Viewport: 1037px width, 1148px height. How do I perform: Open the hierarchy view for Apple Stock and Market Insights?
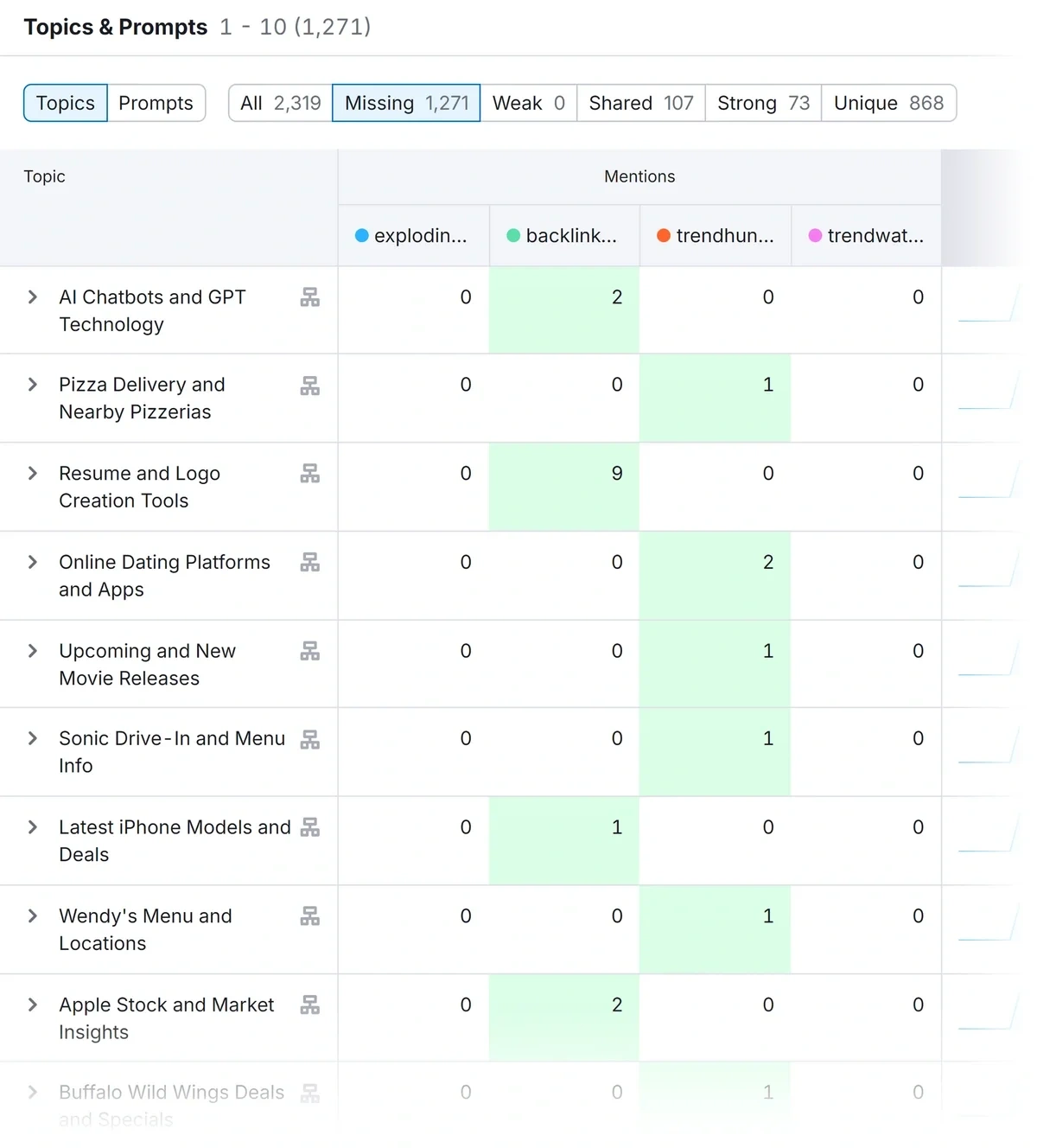[x=310, y=1005]
